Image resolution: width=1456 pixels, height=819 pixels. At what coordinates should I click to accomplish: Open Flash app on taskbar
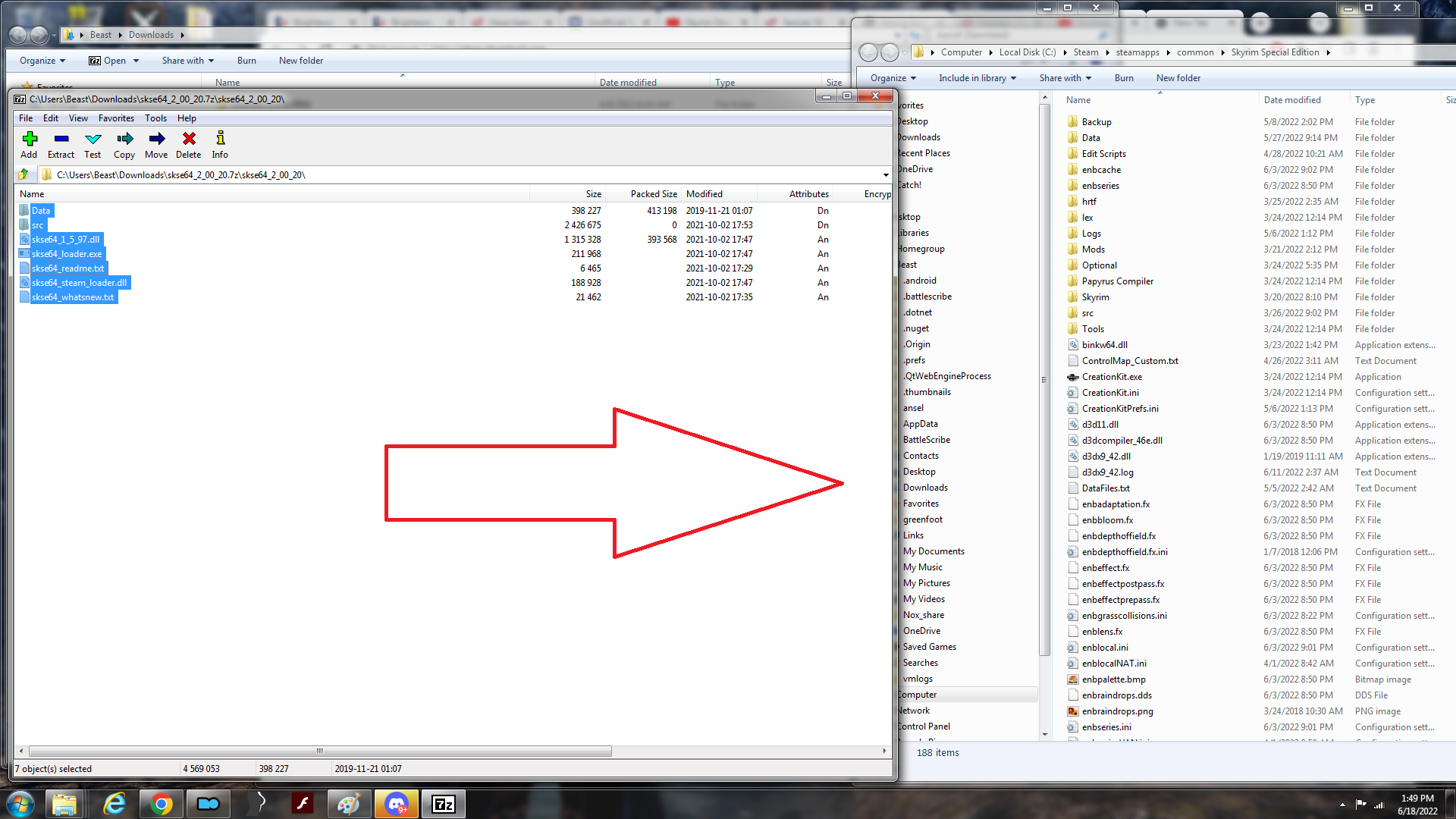303,804
